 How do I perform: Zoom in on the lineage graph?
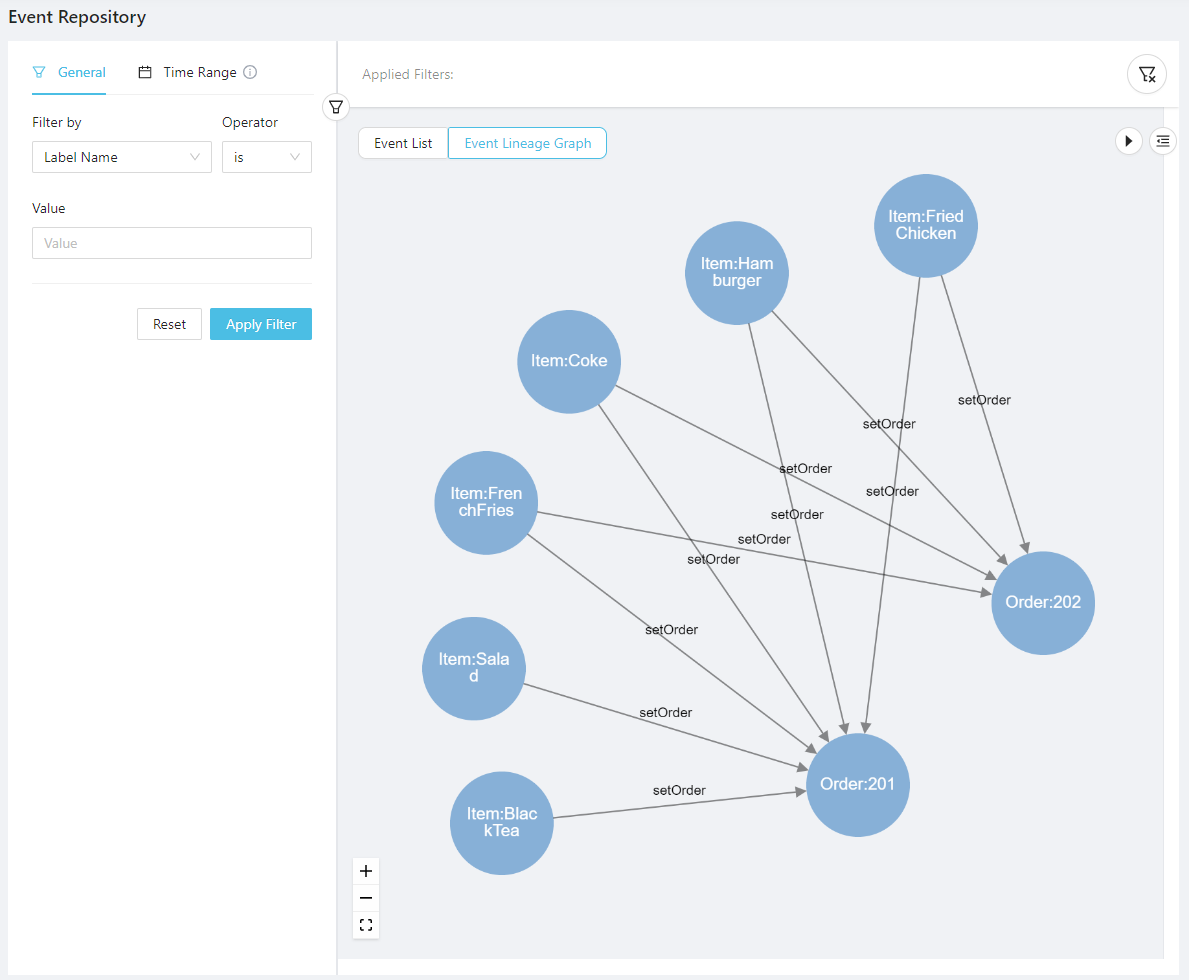click(x=366, y=871)
